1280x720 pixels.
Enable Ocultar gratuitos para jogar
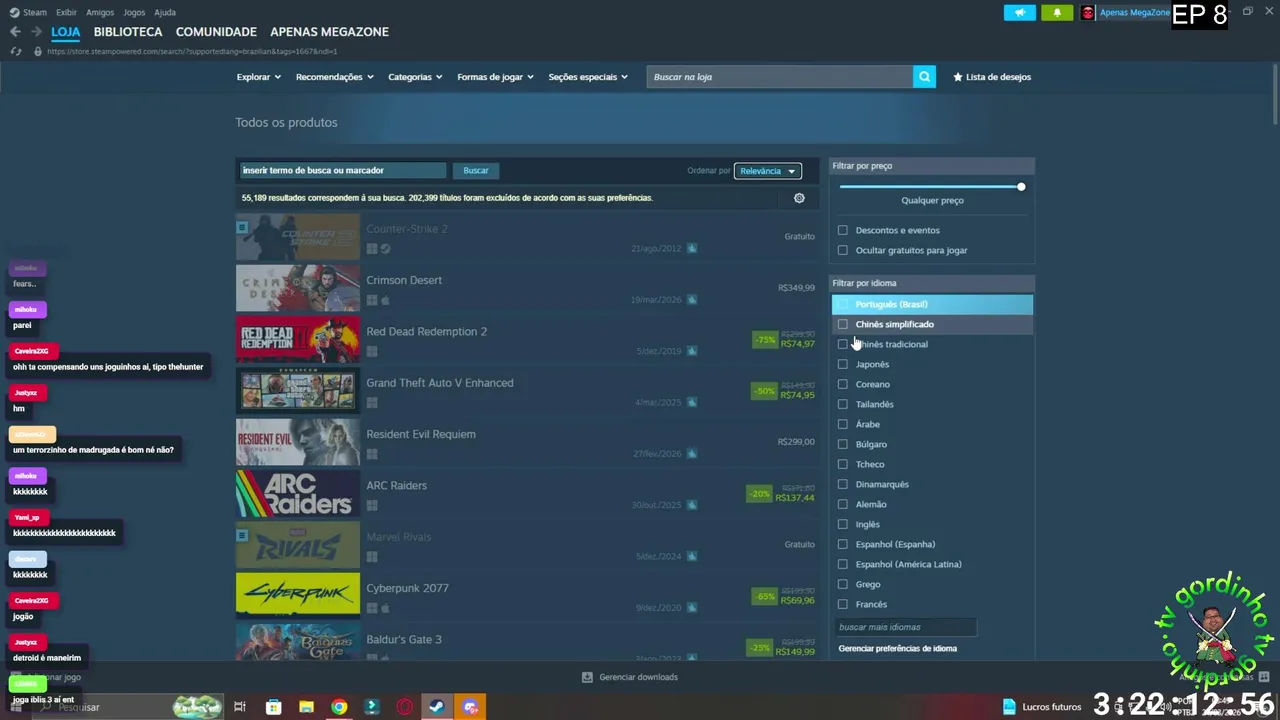point(843,250)
